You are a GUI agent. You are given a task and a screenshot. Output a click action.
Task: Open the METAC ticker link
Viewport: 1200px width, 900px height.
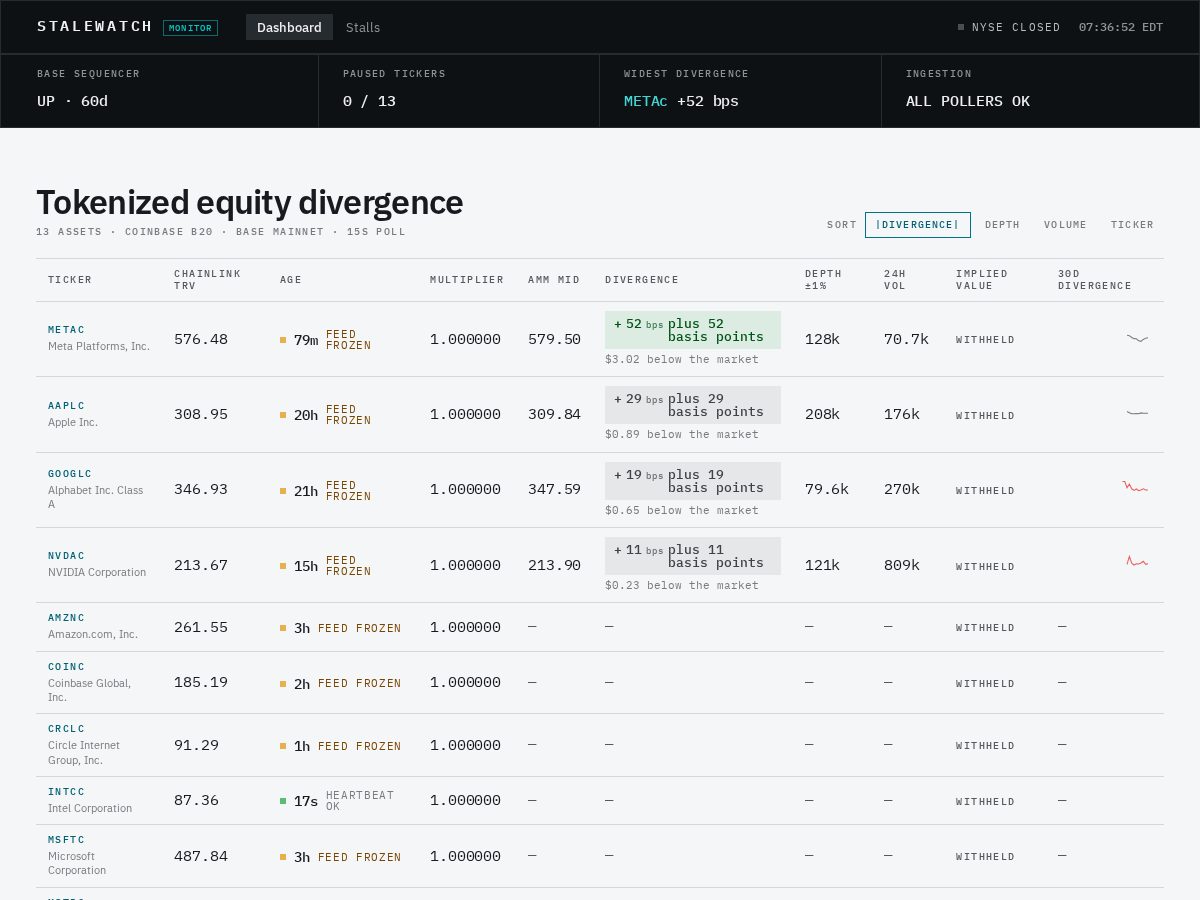pyautogui.click(x=67, y=330)
